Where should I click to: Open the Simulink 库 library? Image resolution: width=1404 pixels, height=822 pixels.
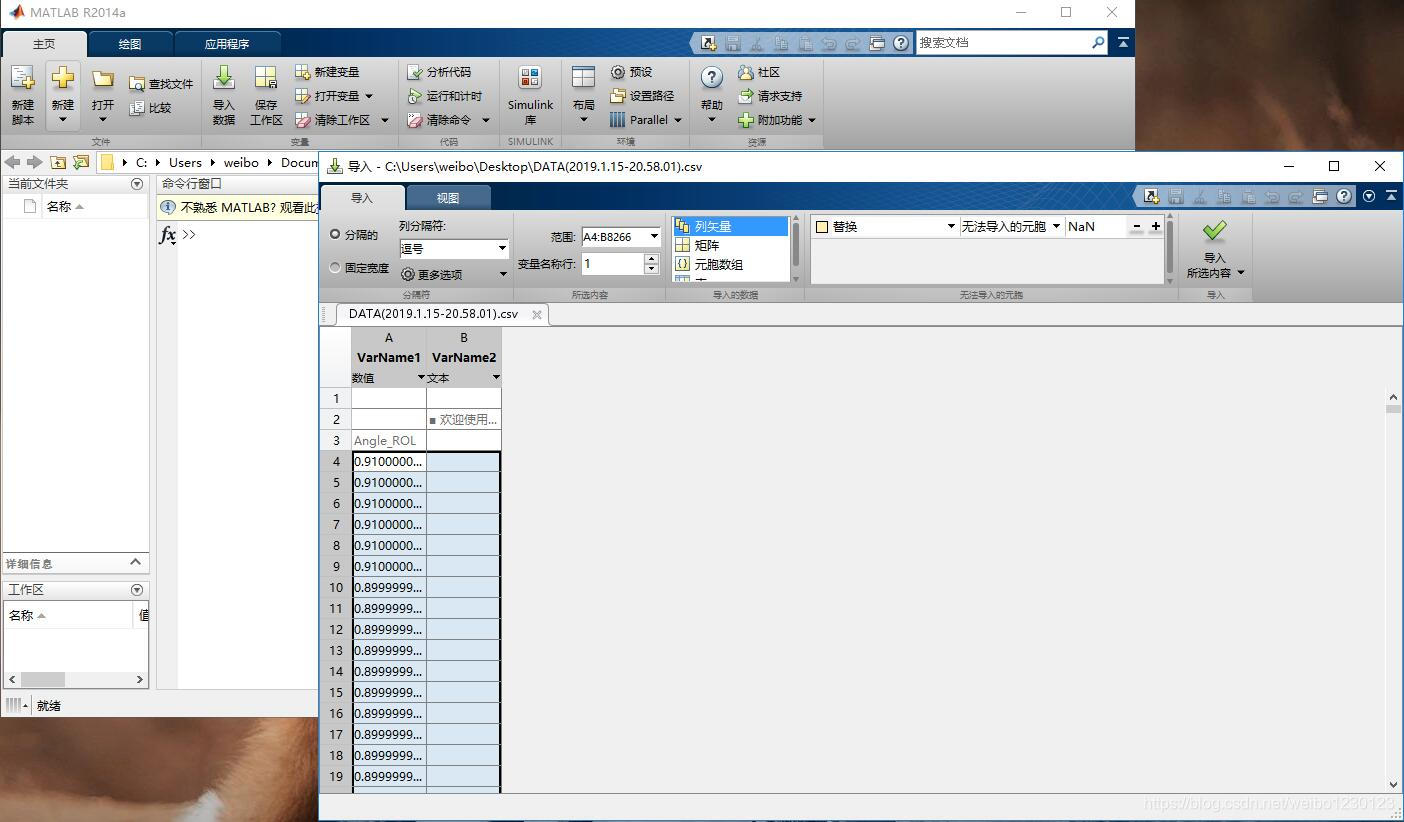(x=530, y=95)
